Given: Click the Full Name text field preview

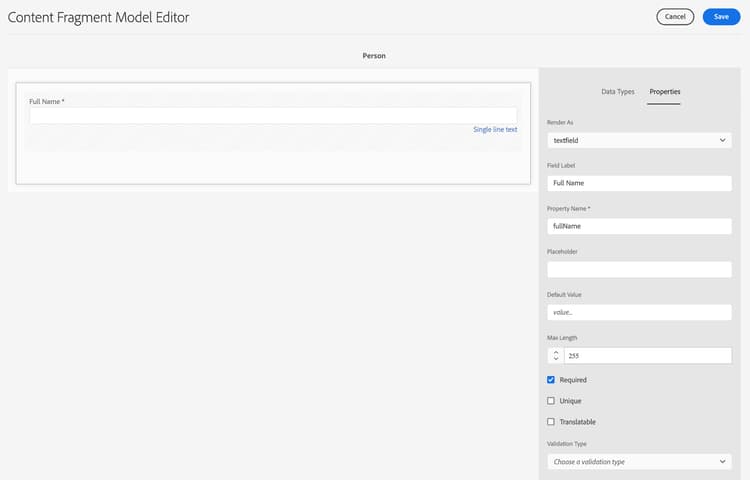Looking at the screenshot, I should tap(273, 115).
